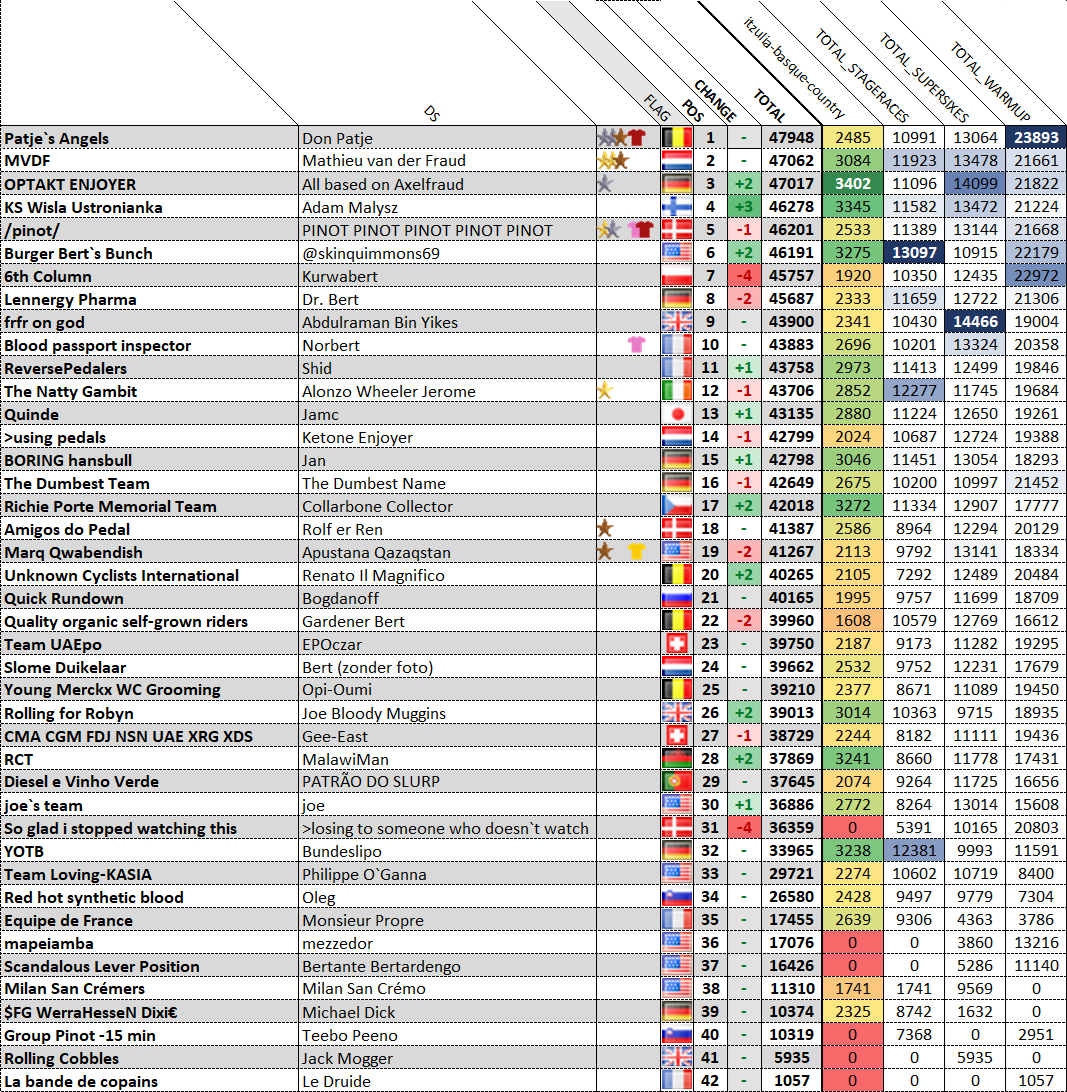Click the UK flag in frfr on god row

[x=677, y=322]
